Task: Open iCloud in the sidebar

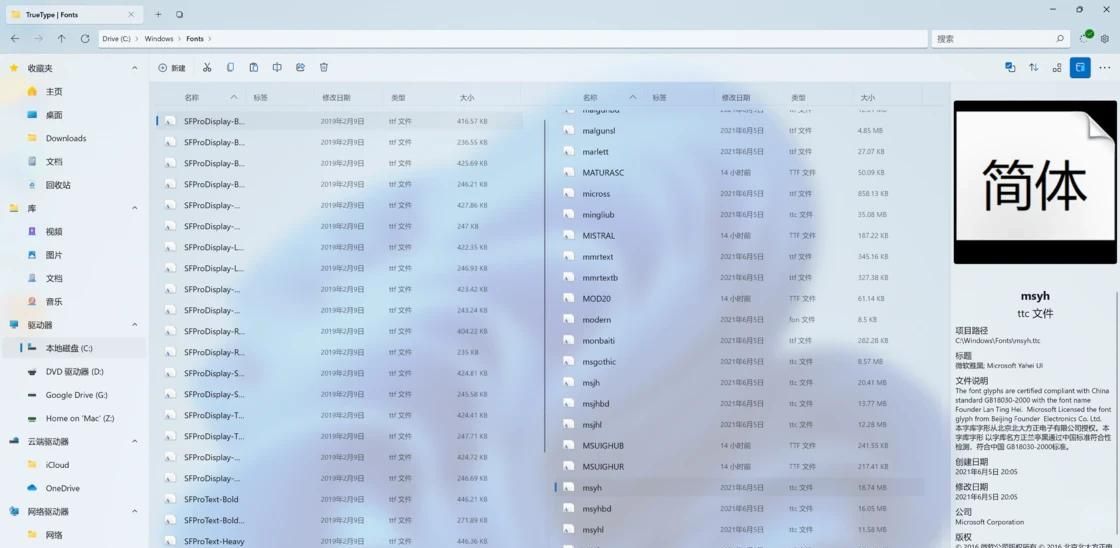Action: click(x=75, y=464)
